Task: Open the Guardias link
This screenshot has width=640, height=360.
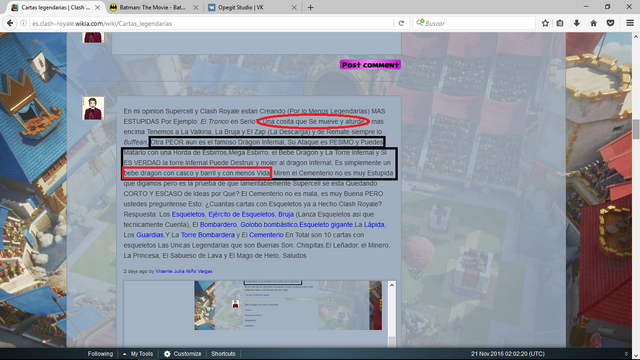Action: coord(150,235)
